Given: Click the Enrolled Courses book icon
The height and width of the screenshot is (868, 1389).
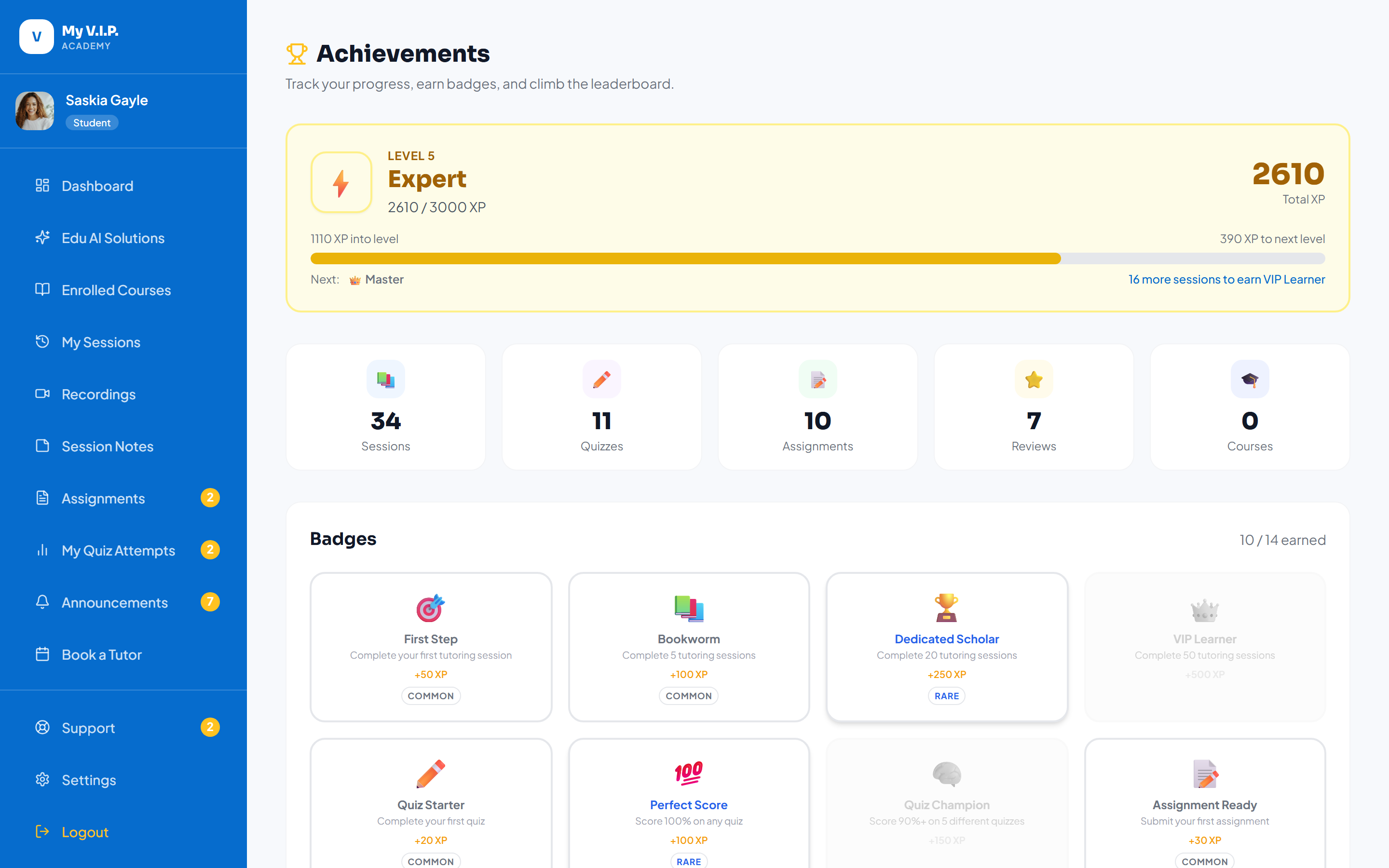Looking at the screenshot, I should click(x=42, y=289).
